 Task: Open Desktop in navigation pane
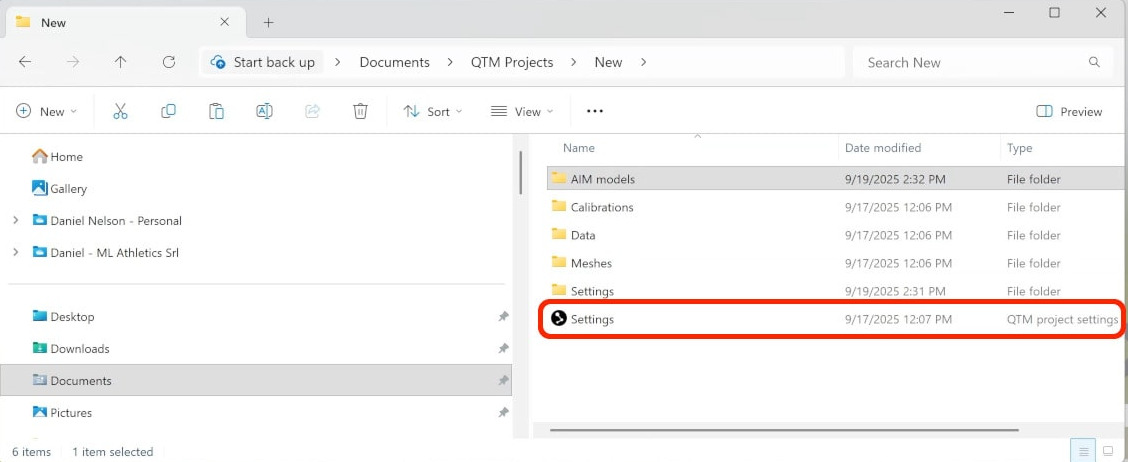click(63, 317)
